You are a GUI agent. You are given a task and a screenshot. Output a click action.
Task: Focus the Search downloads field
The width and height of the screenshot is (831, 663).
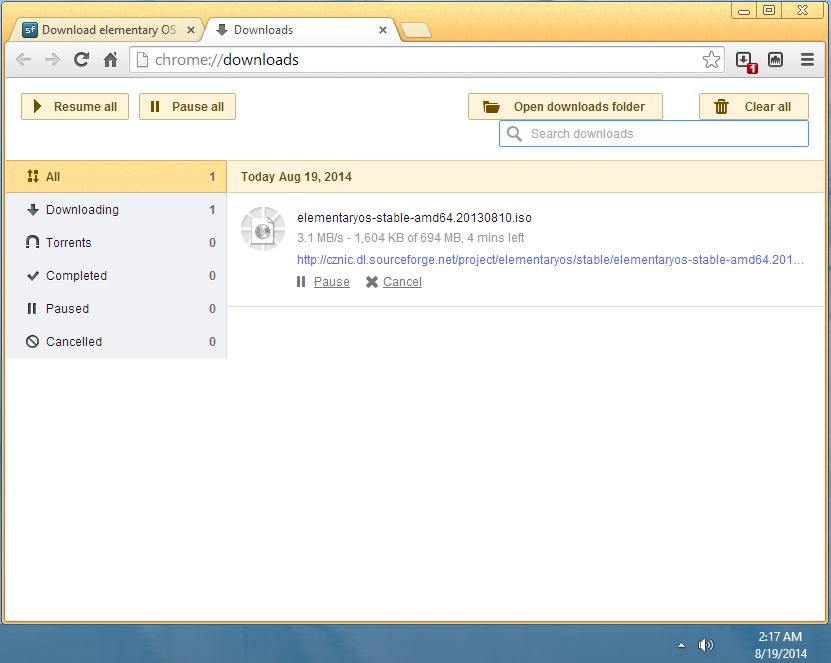[653, 134]
